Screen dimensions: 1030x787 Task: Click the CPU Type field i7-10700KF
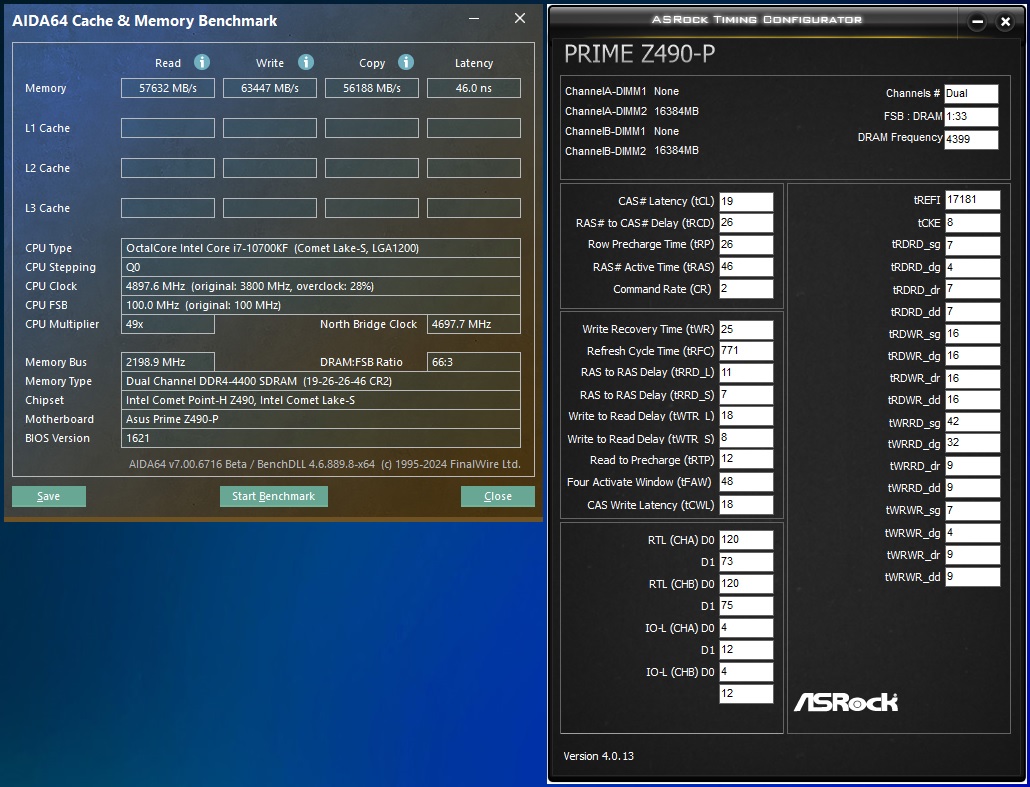[x=321, y=248]
